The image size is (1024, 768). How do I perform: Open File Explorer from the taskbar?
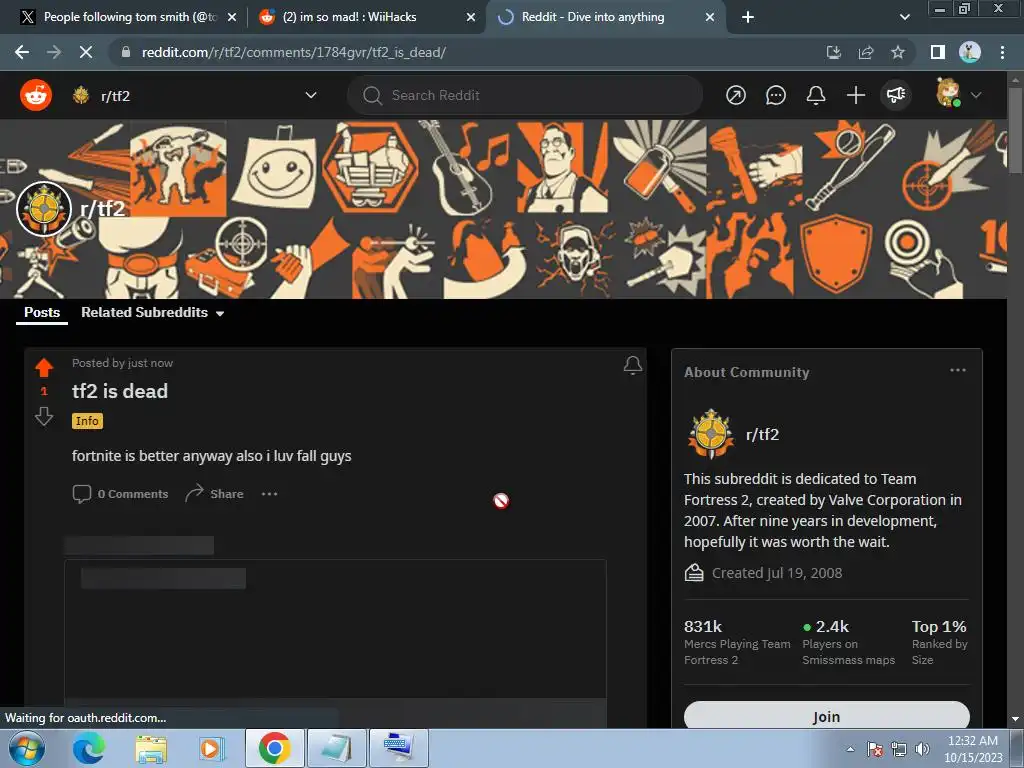pos(151,748)
